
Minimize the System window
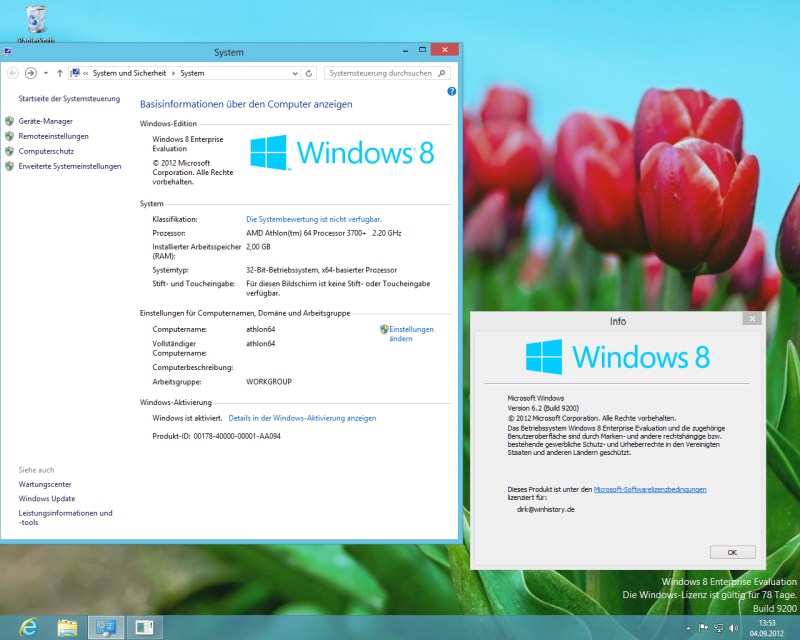(406, 50)
